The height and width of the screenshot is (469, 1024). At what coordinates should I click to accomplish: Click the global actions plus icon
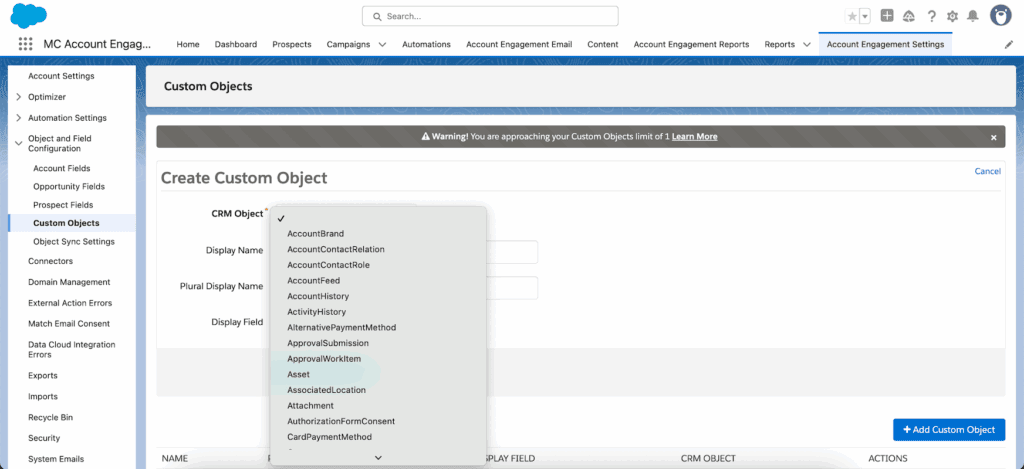886,16
